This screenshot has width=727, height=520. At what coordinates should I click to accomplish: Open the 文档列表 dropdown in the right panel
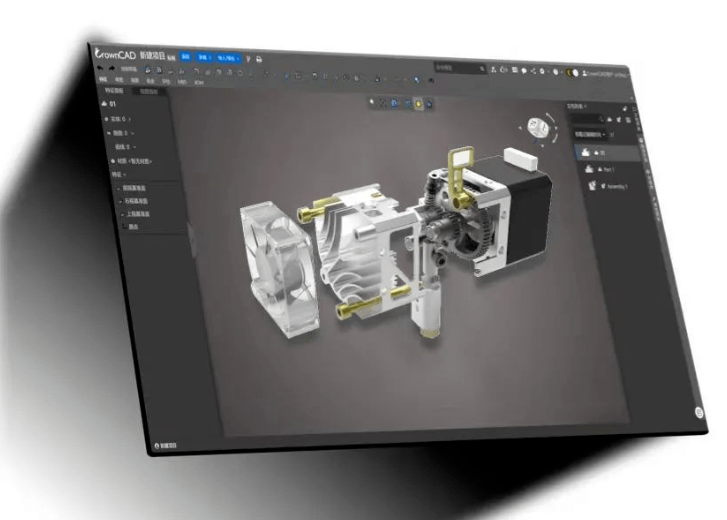[576, 106]
